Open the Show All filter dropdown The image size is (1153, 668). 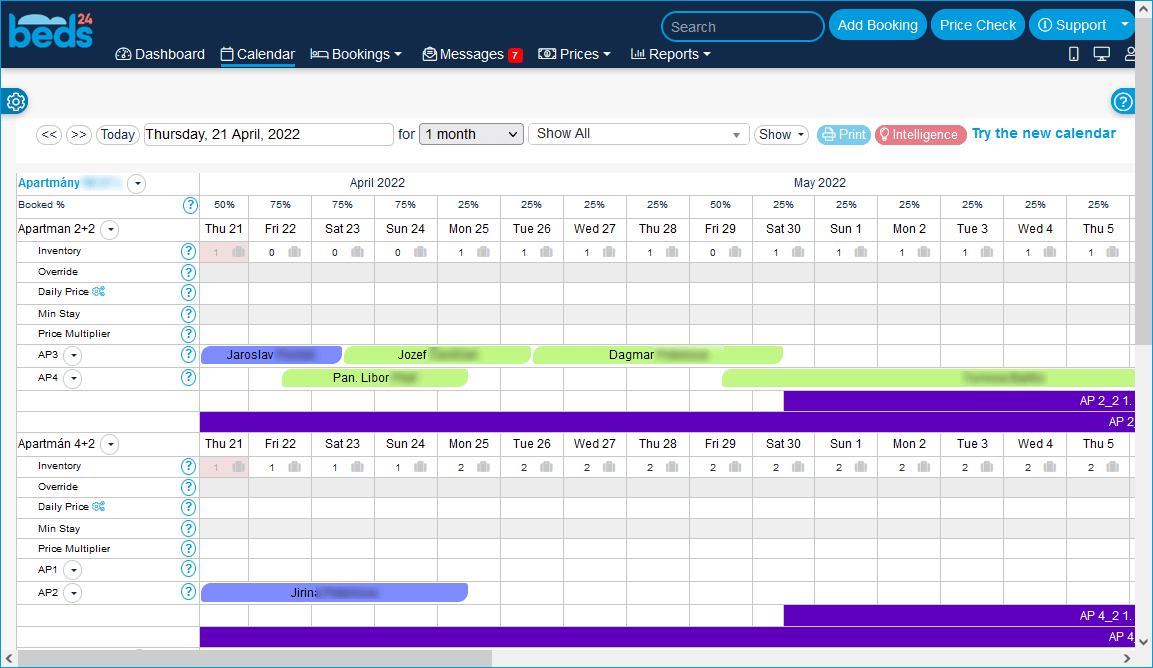[638, 134]
